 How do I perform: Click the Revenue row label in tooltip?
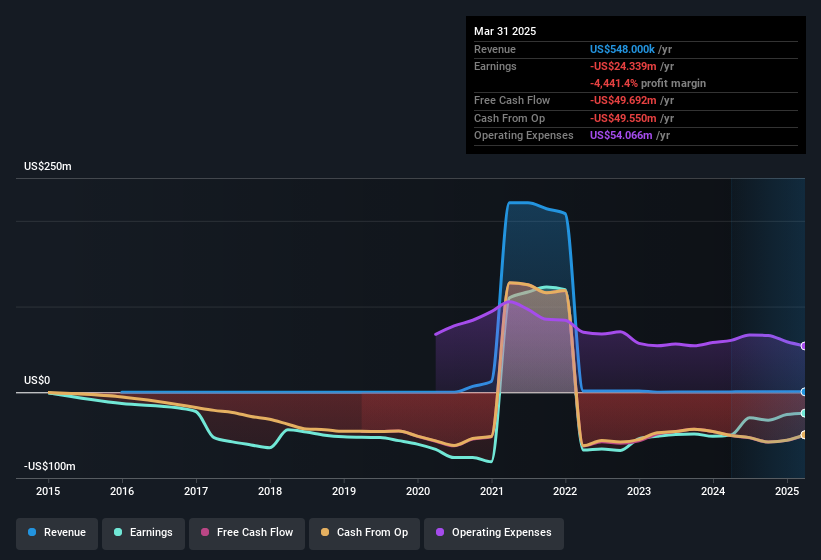pyautogui.click(x=495, y=49)
